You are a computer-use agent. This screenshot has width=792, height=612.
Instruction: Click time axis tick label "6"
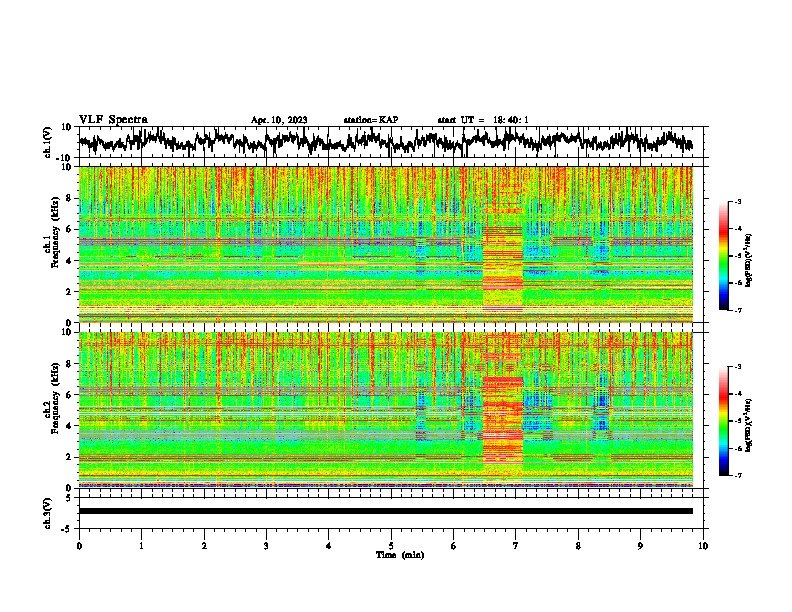coord(453,546)
